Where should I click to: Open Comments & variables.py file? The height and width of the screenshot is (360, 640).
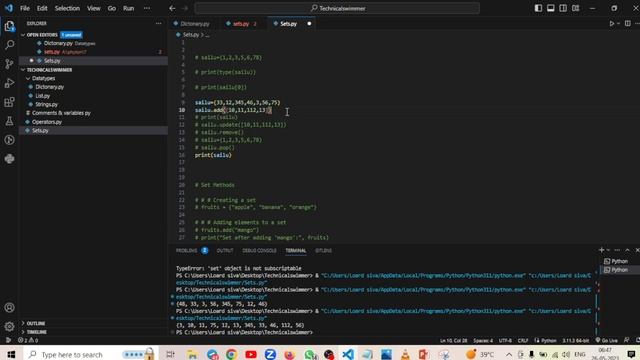(x=61, y=113)
